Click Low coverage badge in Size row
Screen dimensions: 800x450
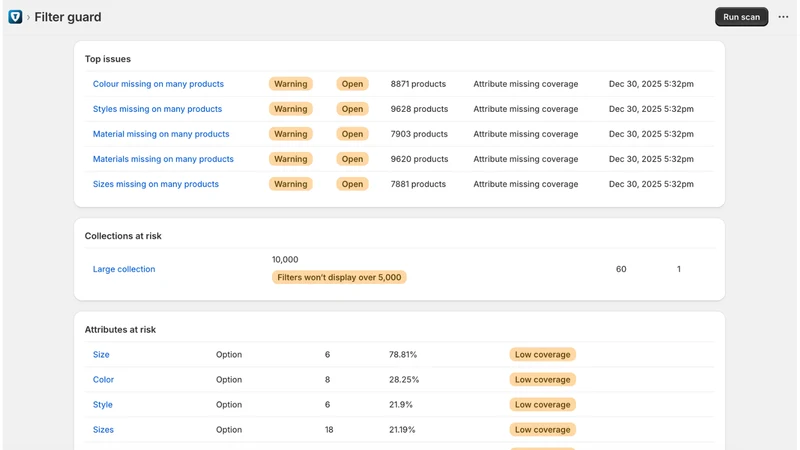542,355
